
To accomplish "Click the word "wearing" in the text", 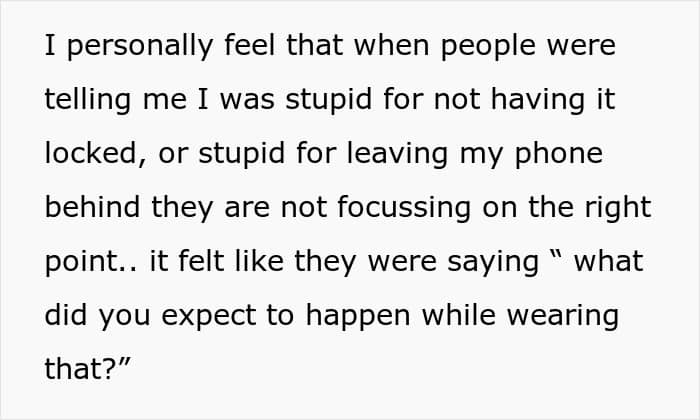I will 563,316.
